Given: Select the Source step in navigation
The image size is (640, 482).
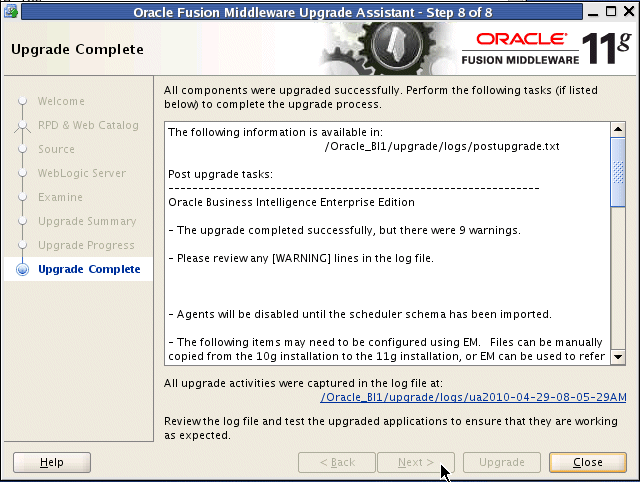Looking at the screenshot, I should [56, 149].
